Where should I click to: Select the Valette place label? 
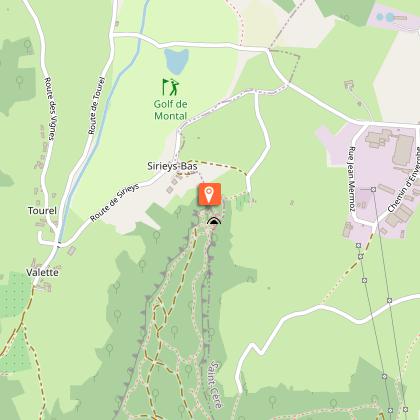pyautogui.click(x=42, y=272)
